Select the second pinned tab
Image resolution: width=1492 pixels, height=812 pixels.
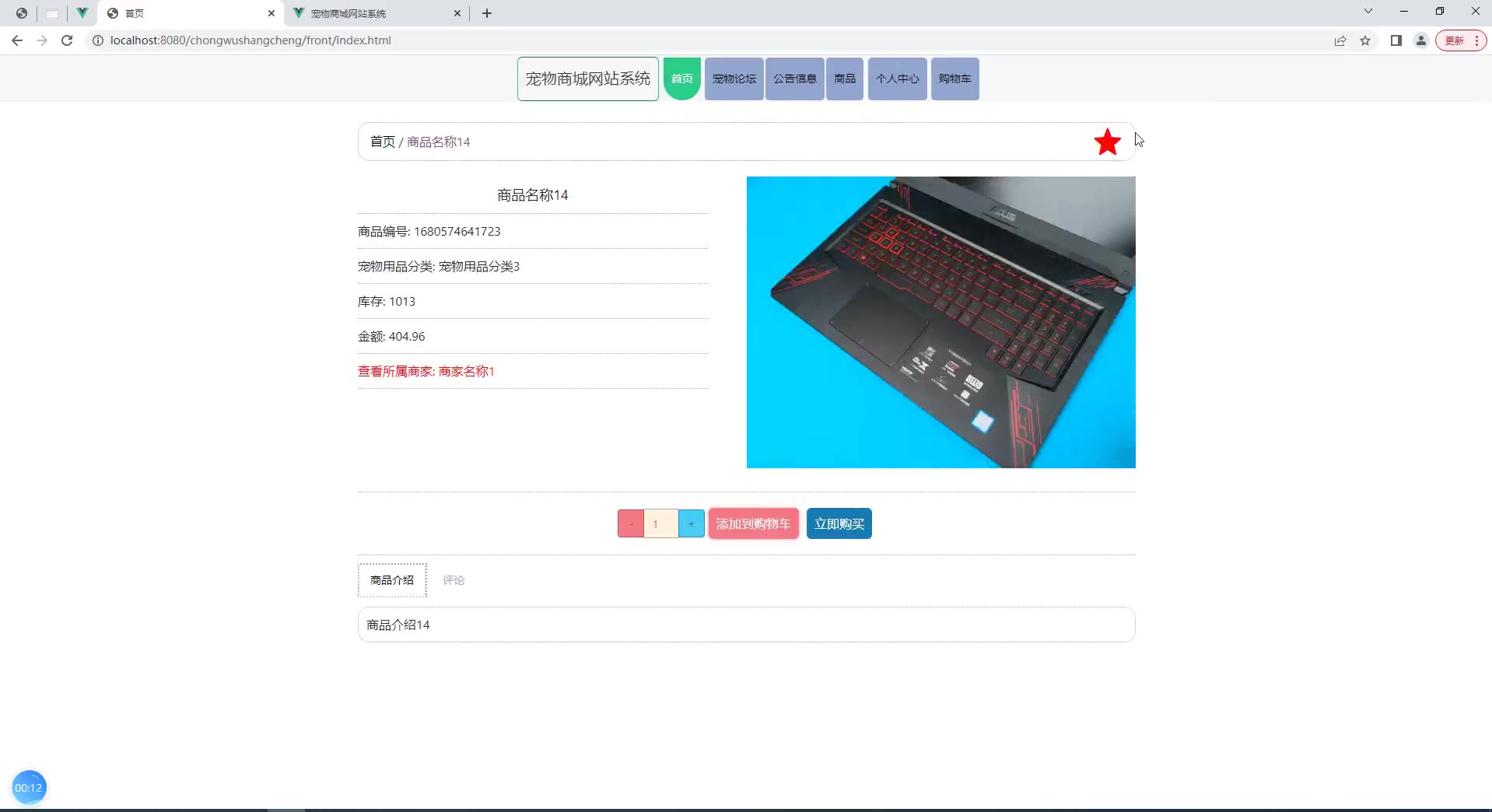[52, 13]
